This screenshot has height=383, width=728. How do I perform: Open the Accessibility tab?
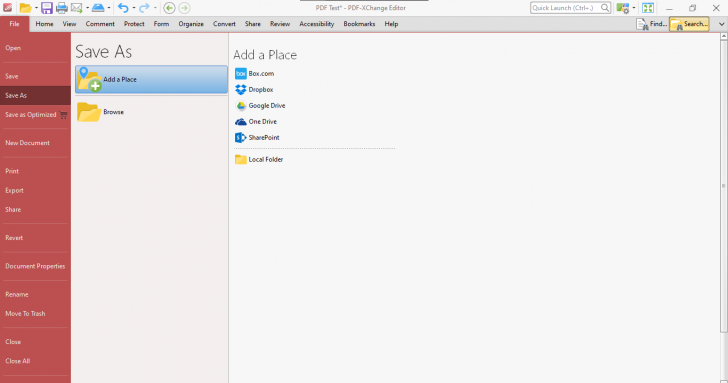(317, 24)
